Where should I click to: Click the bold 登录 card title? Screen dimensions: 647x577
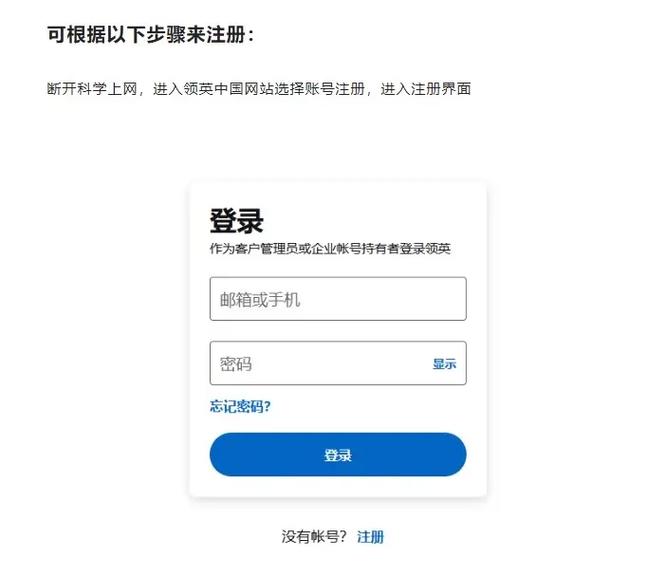[236, 220]
